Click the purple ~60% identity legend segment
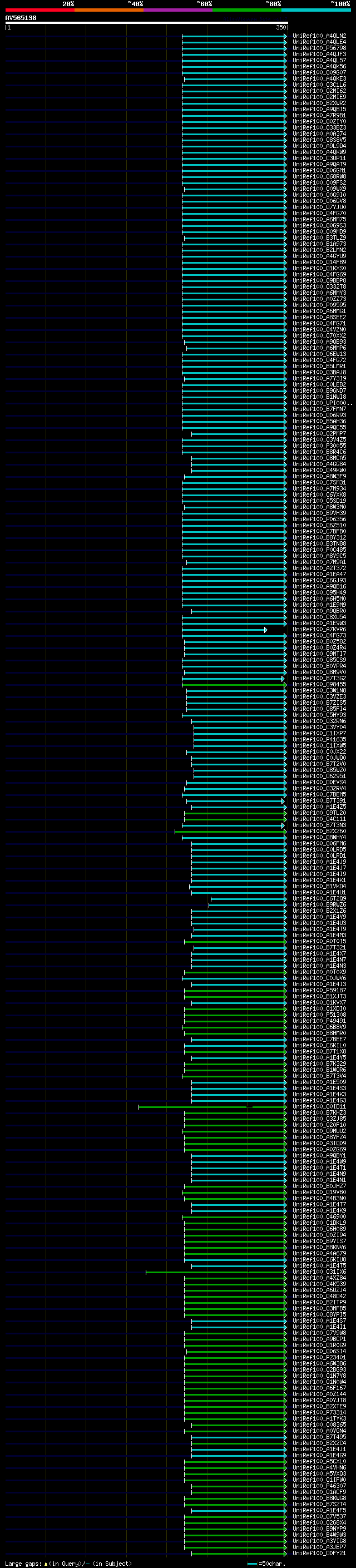Image resolution: width=356 pixels, height=1568 pixels. click(x=177, y=10)
